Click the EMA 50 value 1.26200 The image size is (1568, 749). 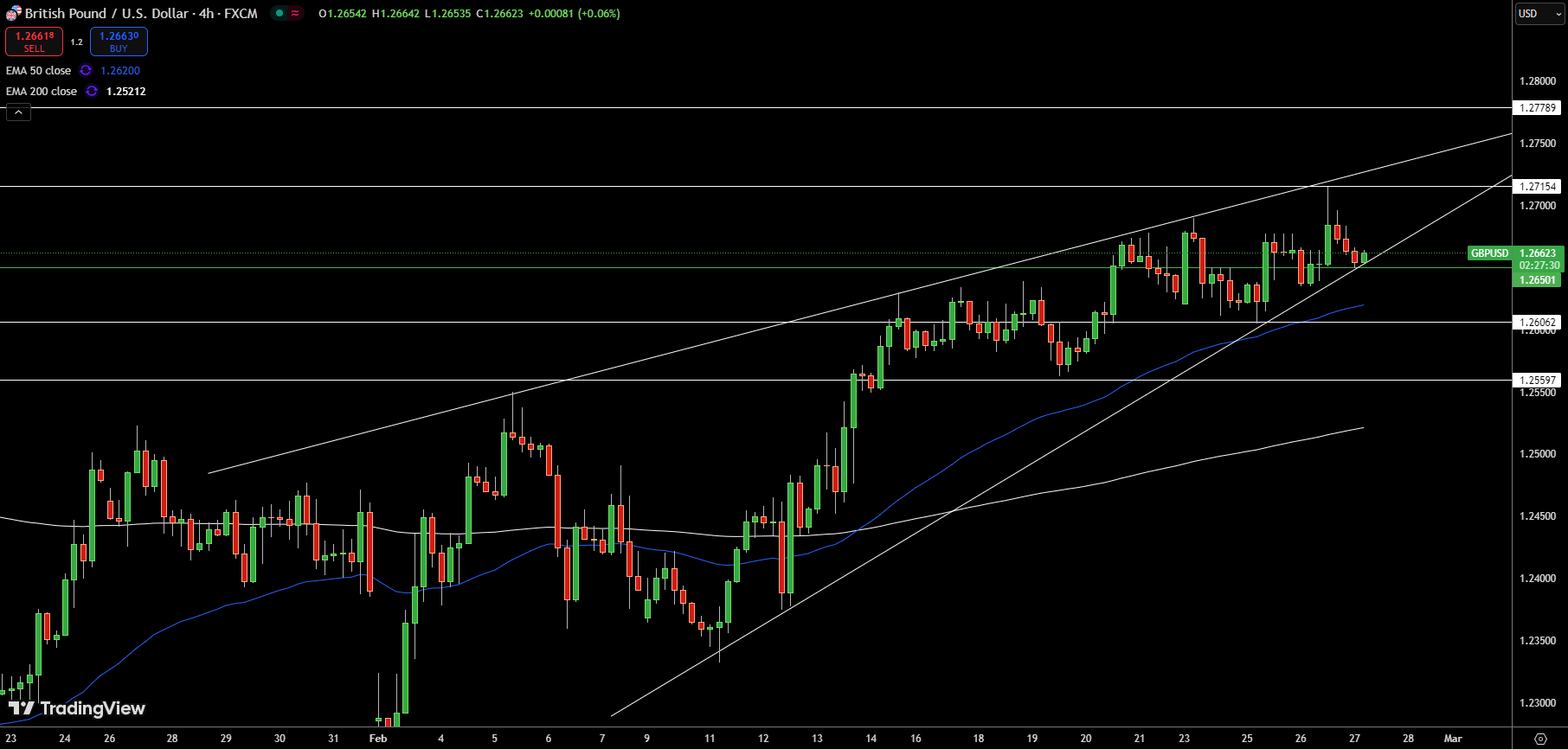(x=120, y=70)
